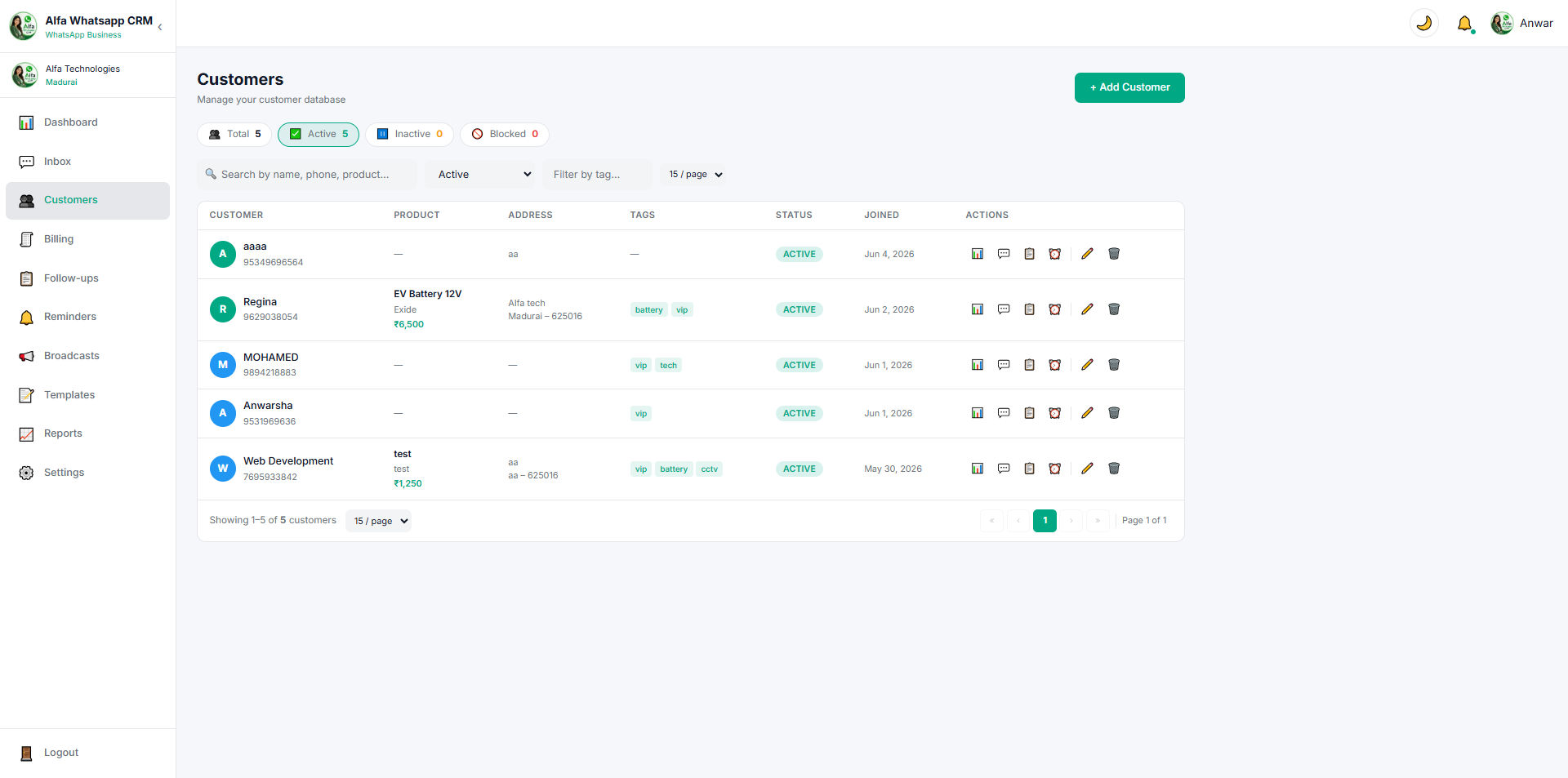
Task: Open Billing from sidebar
Action: (87, 239)
